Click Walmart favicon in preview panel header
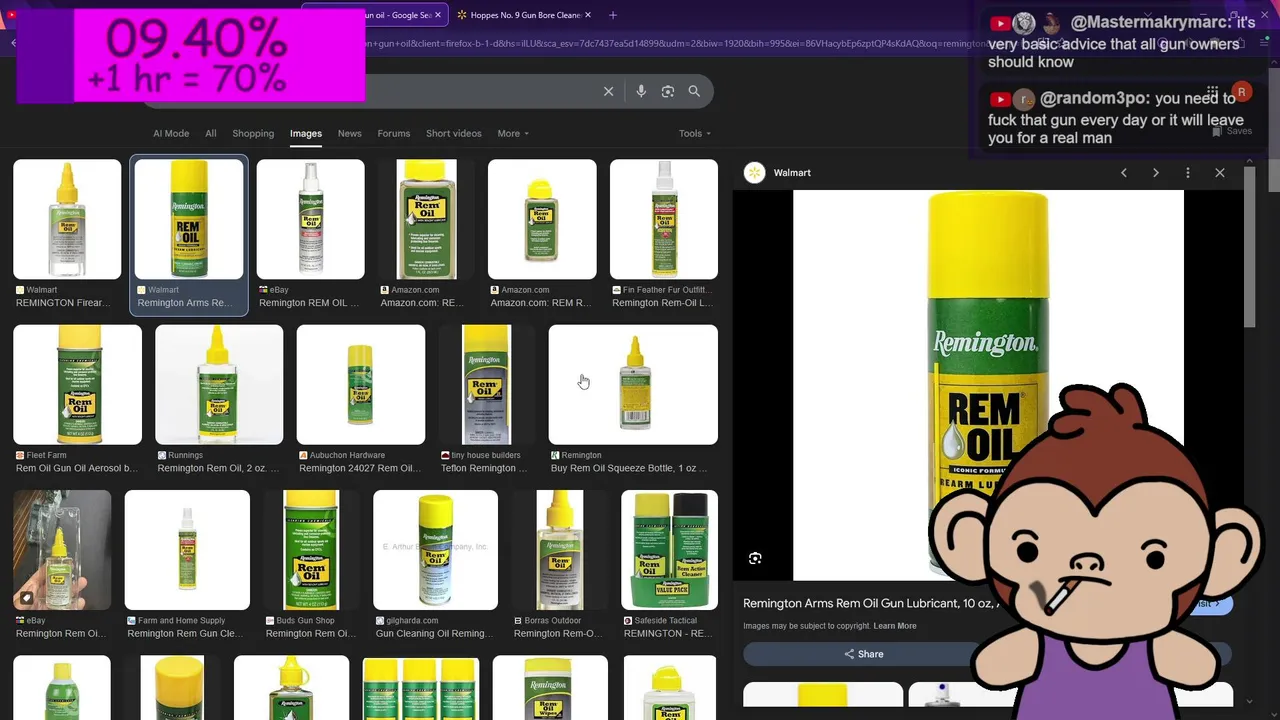Viewport: 1280px width, 720px height. (x=755, y=173)
